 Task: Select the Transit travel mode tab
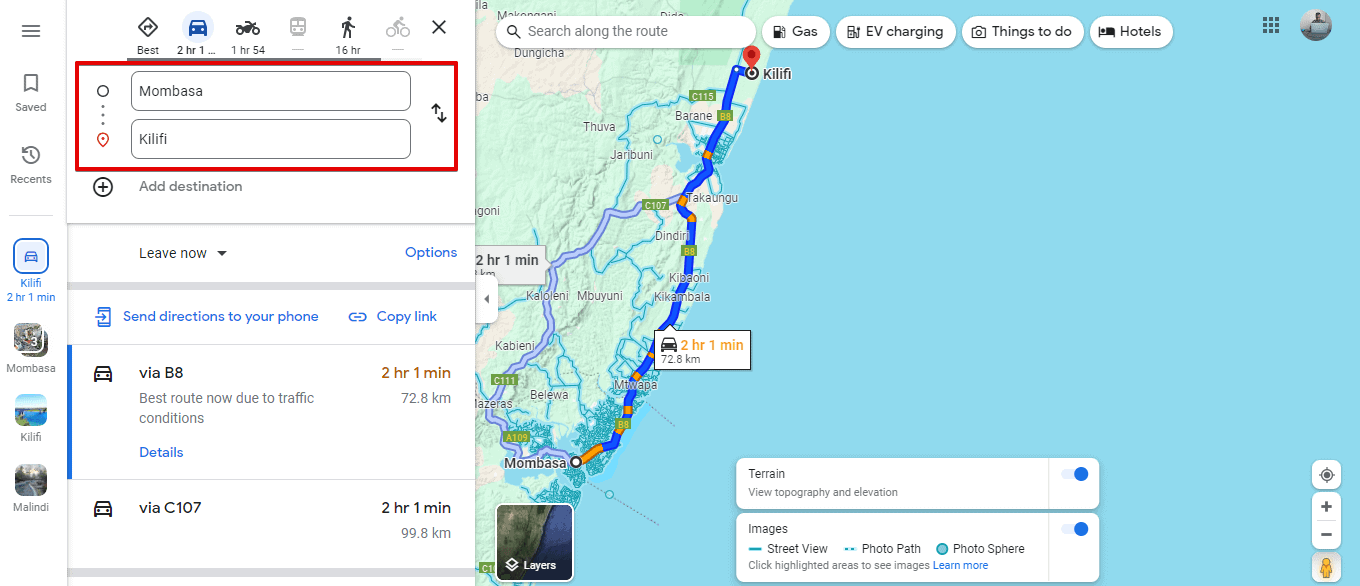(298, 34)
